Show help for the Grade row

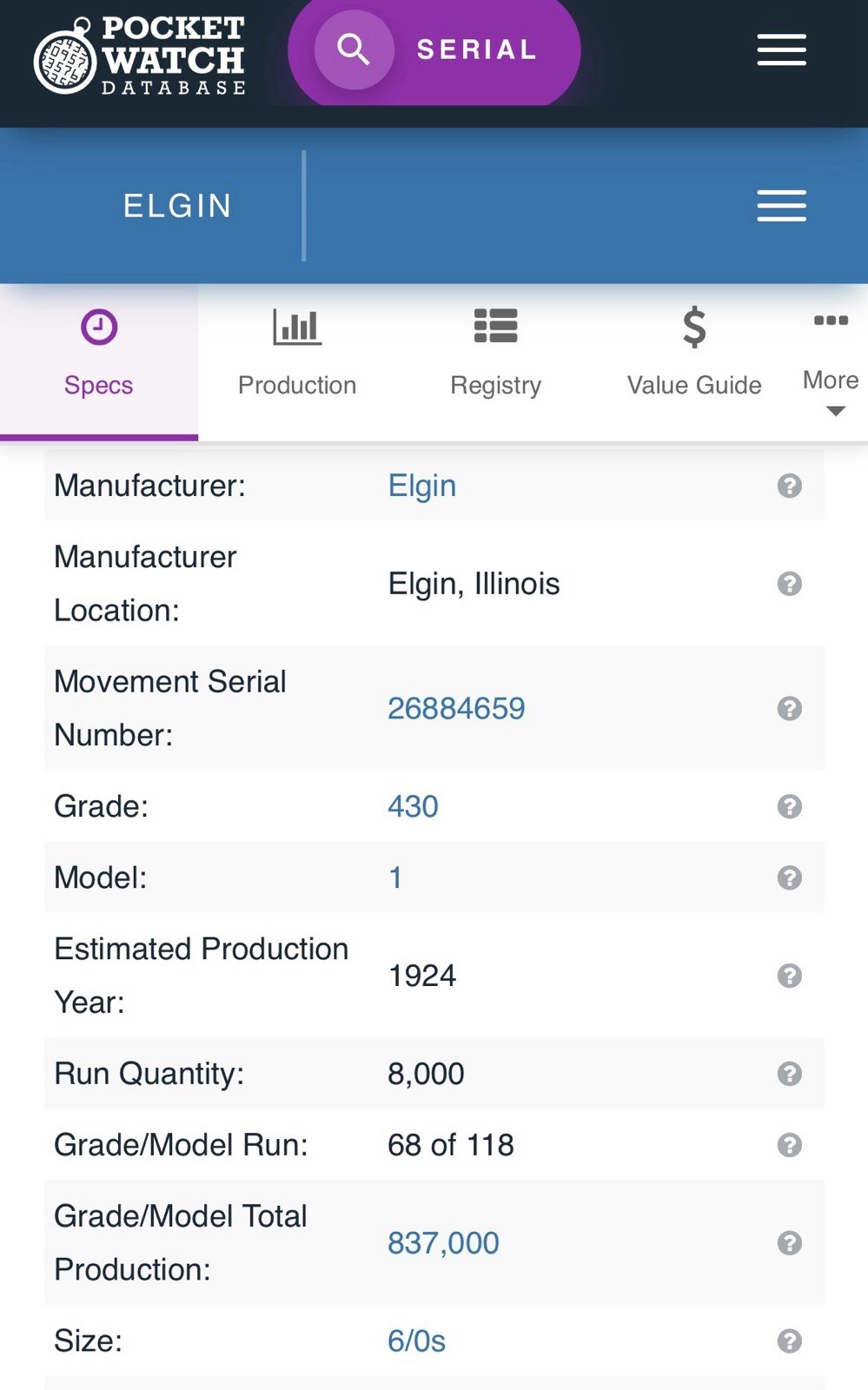pyautogui.click(x=789, y=807)
